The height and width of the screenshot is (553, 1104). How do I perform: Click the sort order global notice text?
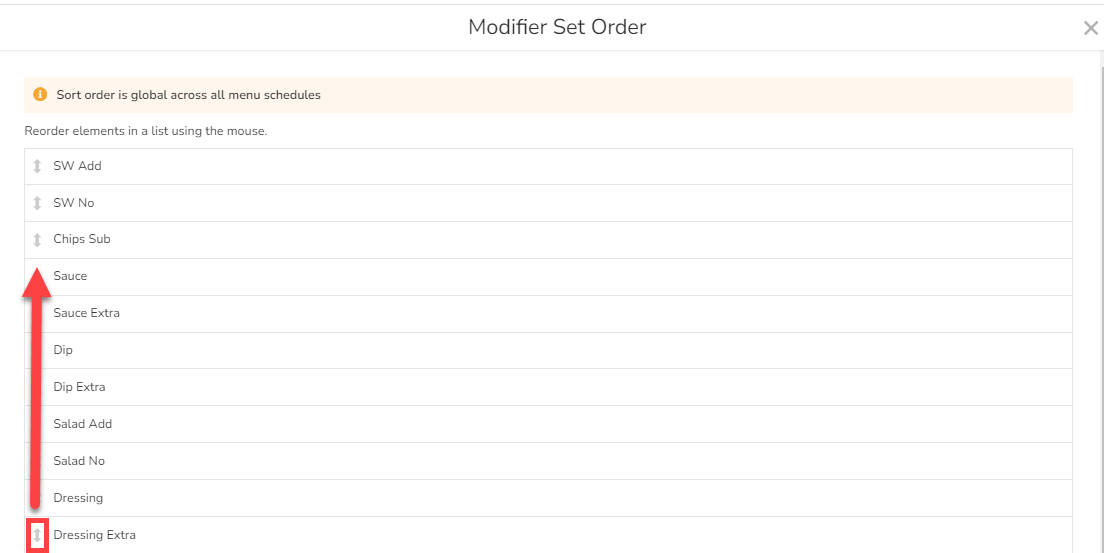tap(188, 95)
